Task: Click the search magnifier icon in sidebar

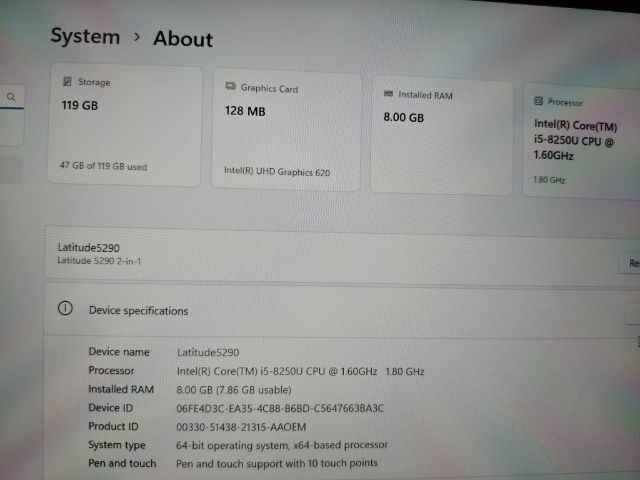Action: [x=11, y=97]
